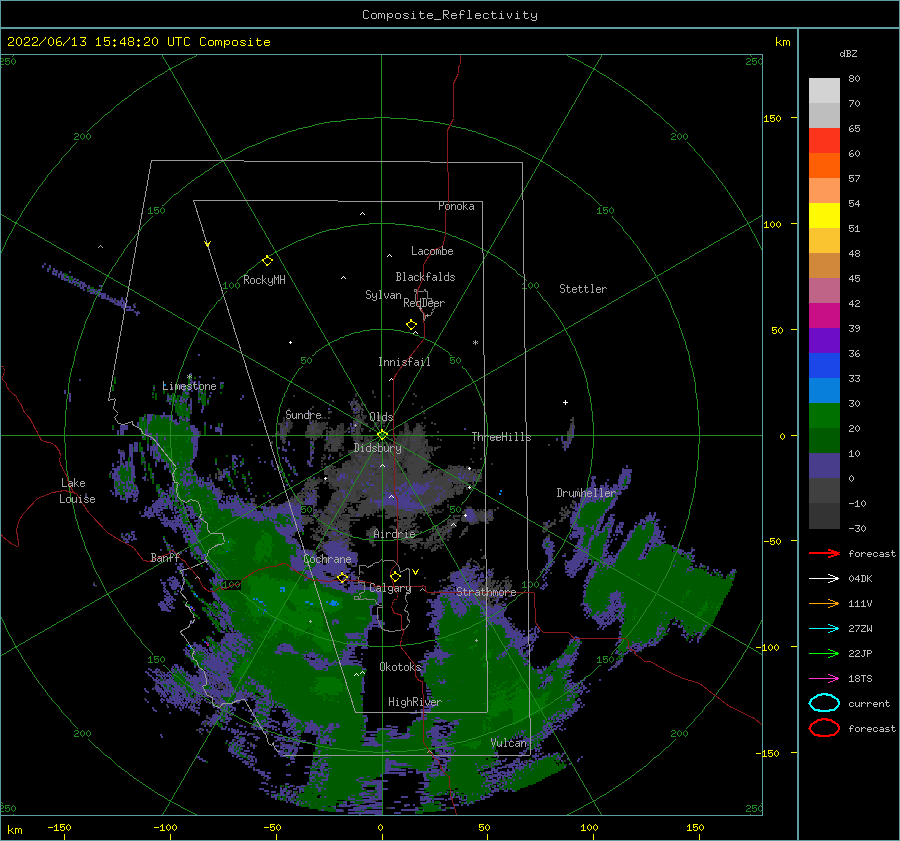
Task: Click the Lake Louise label
Action: [77, 491]
